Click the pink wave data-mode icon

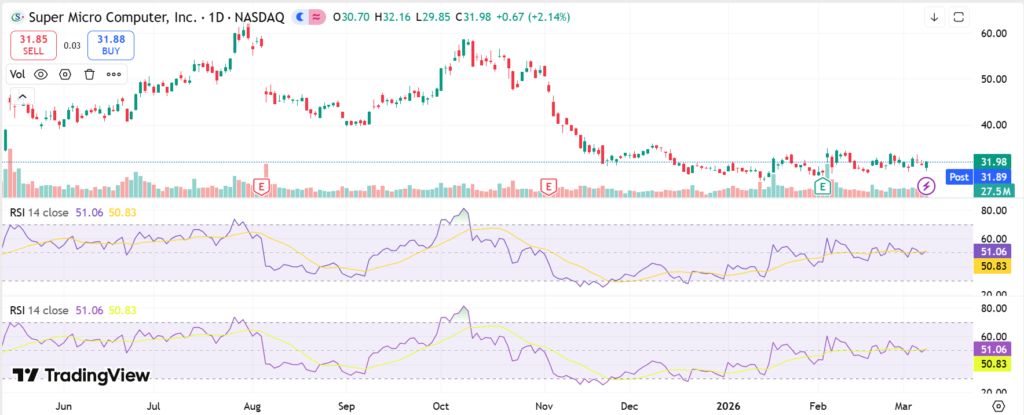coord(317,17)
